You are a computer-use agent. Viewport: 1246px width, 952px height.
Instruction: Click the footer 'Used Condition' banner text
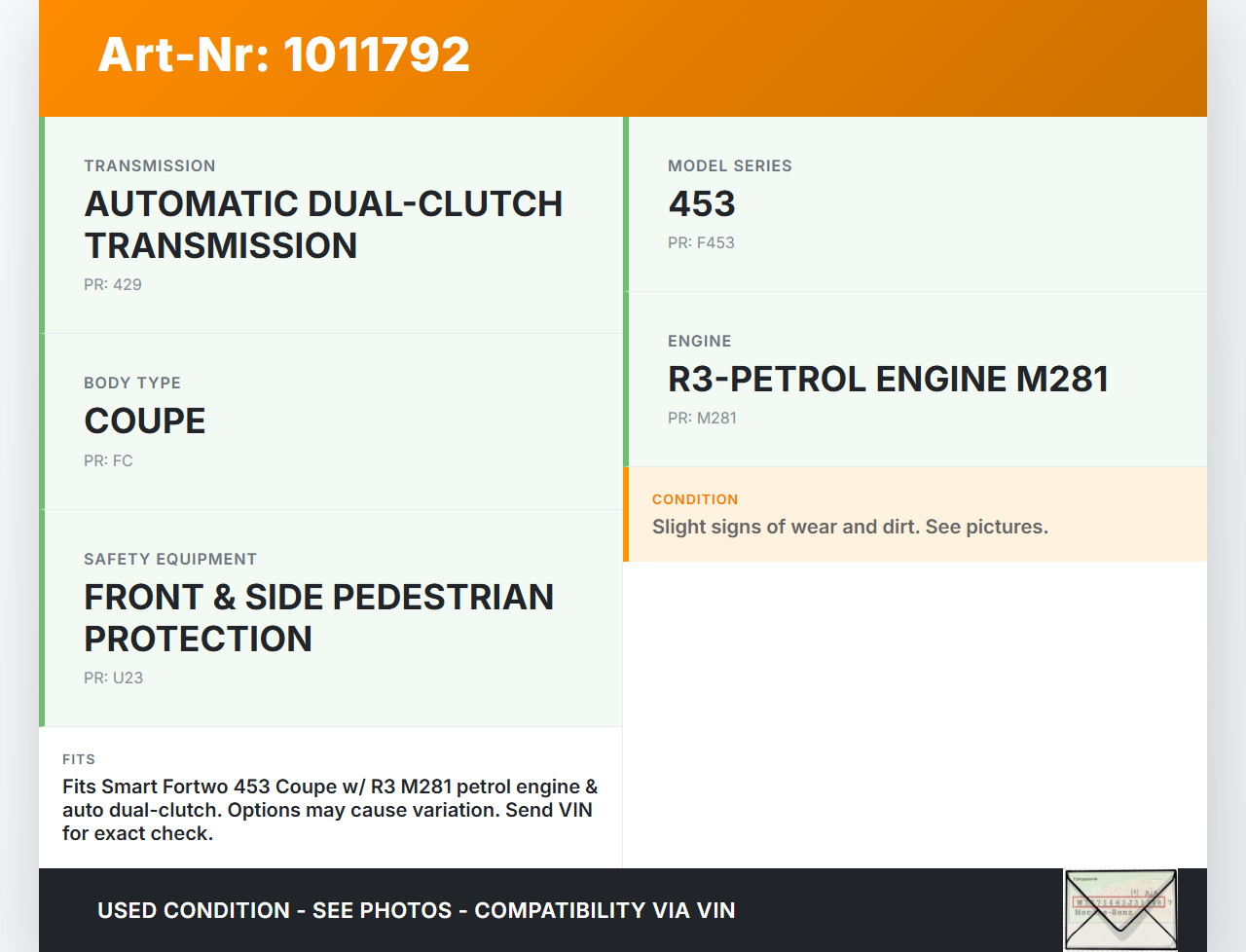point(416,911)
